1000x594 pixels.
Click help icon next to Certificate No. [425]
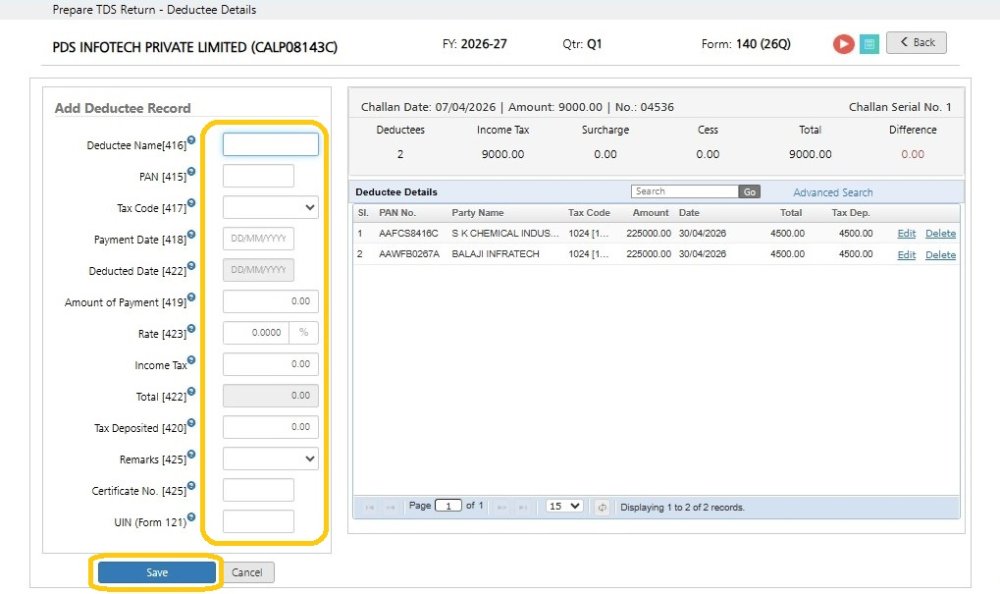pyautogui.click(x=191, y=486)
